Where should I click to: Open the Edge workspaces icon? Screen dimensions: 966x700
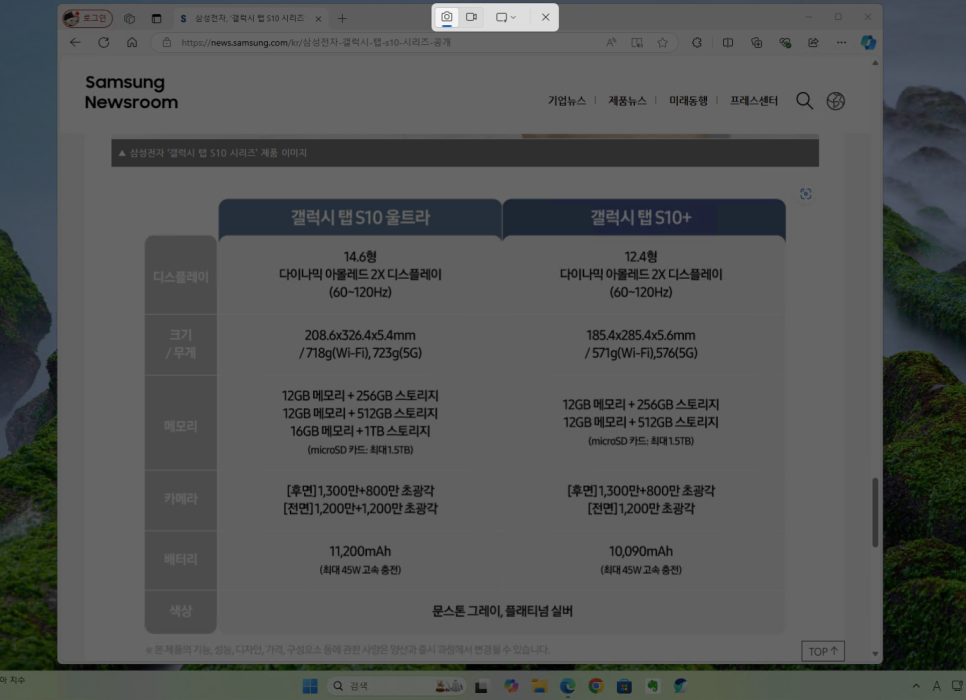point(129,18)
